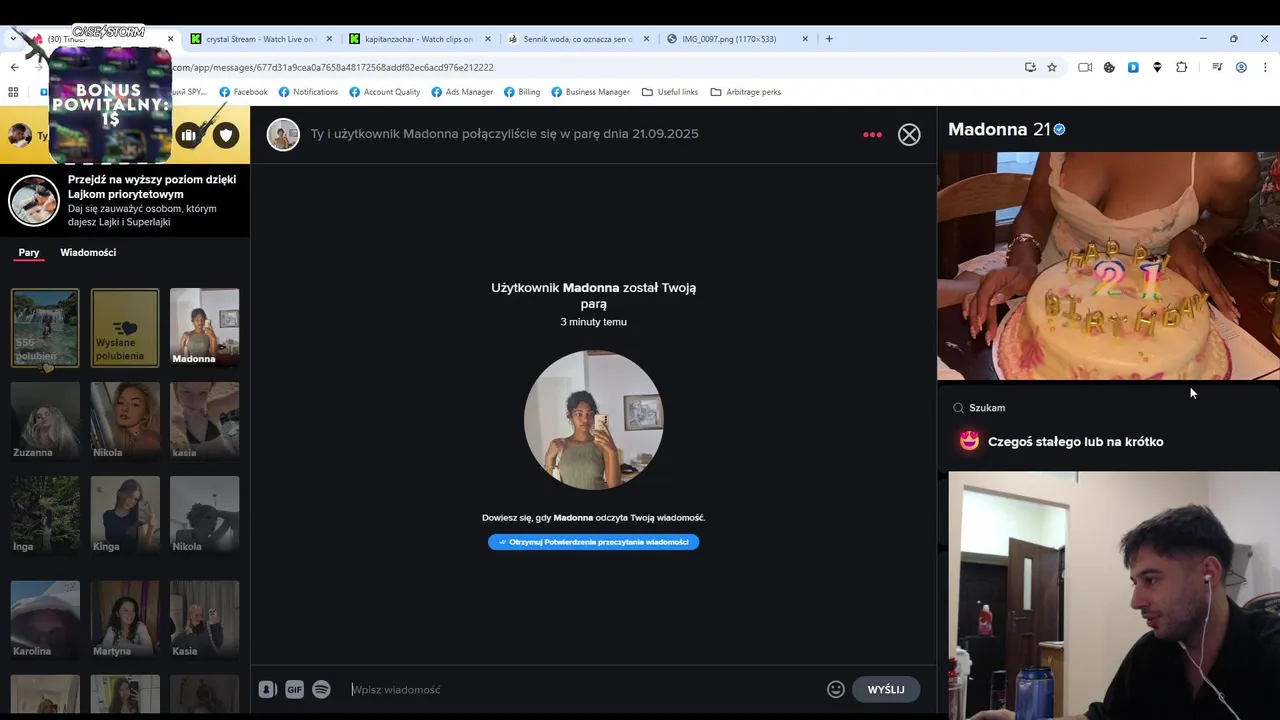
Task: Click the media control toolbar icon
Action: click(1217, 67)
